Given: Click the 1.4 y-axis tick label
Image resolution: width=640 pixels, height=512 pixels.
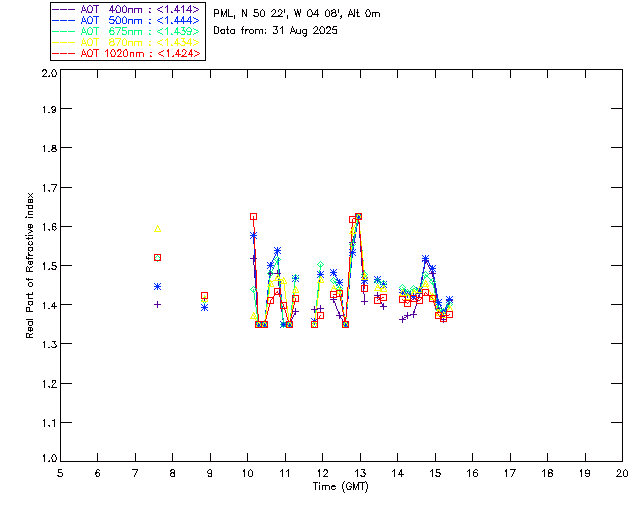Looking at the screenshot, I should tap(49, 305).
